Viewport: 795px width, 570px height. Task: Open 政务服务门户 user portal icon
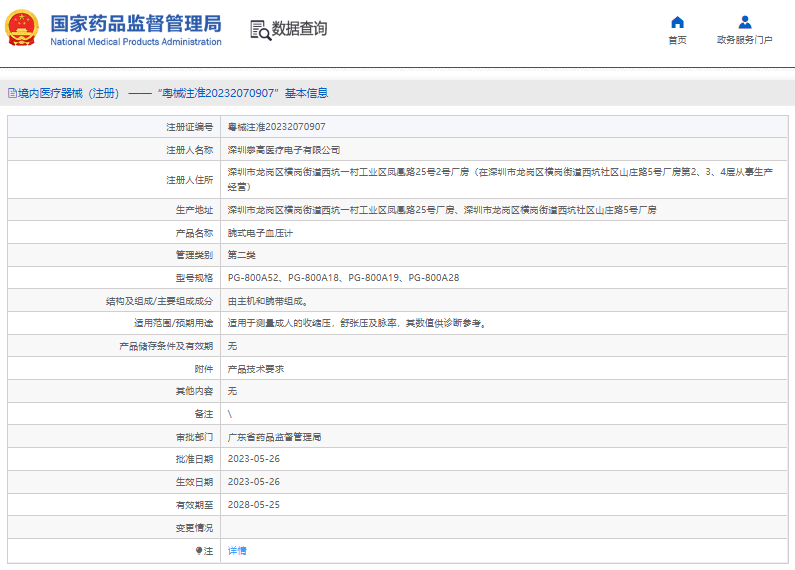(x=745, y=22)
